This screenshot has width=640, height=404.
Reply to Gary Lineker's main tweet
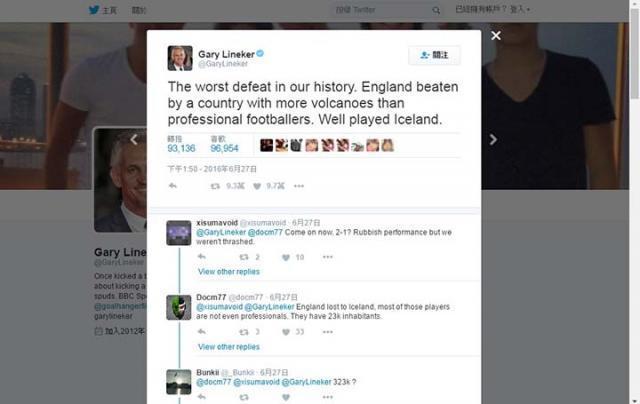tap(173, 186)
